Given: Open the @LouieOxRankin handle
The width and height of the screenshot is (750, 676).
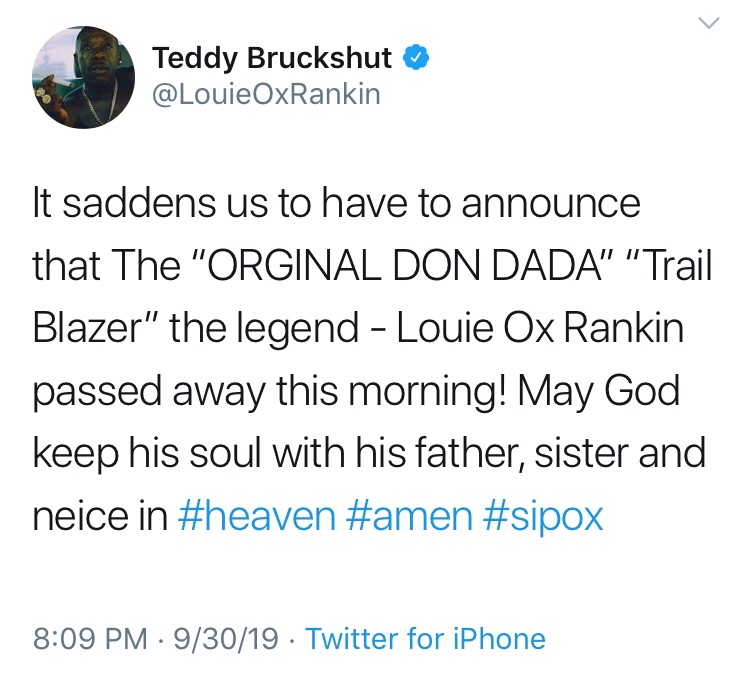Looking at the screenshot, I should click(x=266, y=95).
